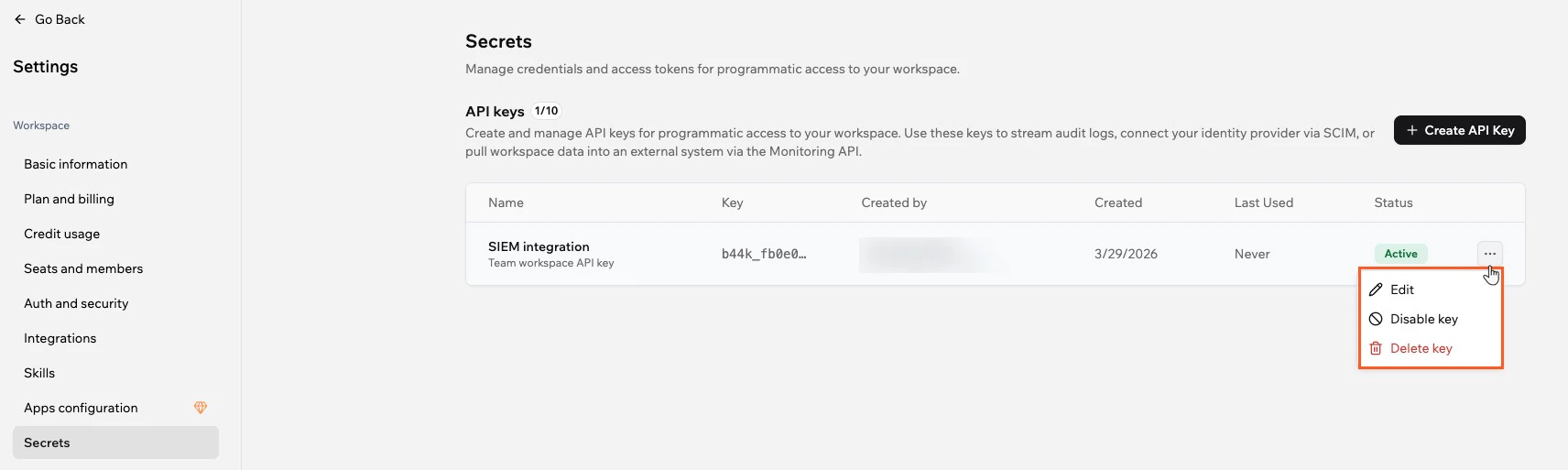The image size is (1568, 470).
Task: Click the created date 3/29/2026
Action: (x=1126, y=254)
